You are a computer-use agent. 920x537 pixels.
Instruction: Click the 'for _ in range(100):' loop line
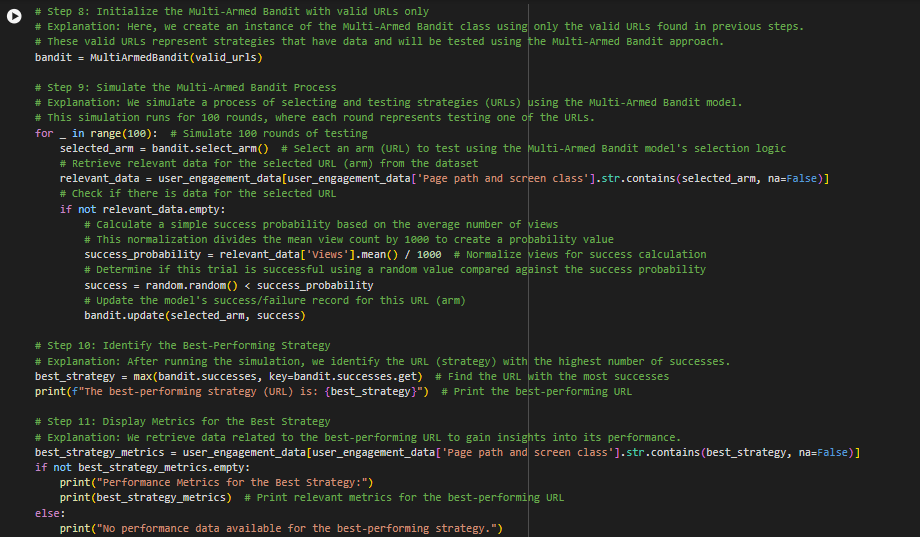[201, 133]
